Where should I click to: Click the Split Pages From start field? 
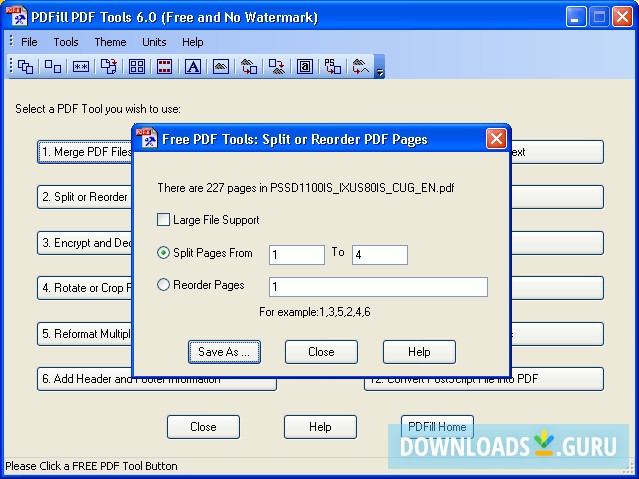pos(297,255)
